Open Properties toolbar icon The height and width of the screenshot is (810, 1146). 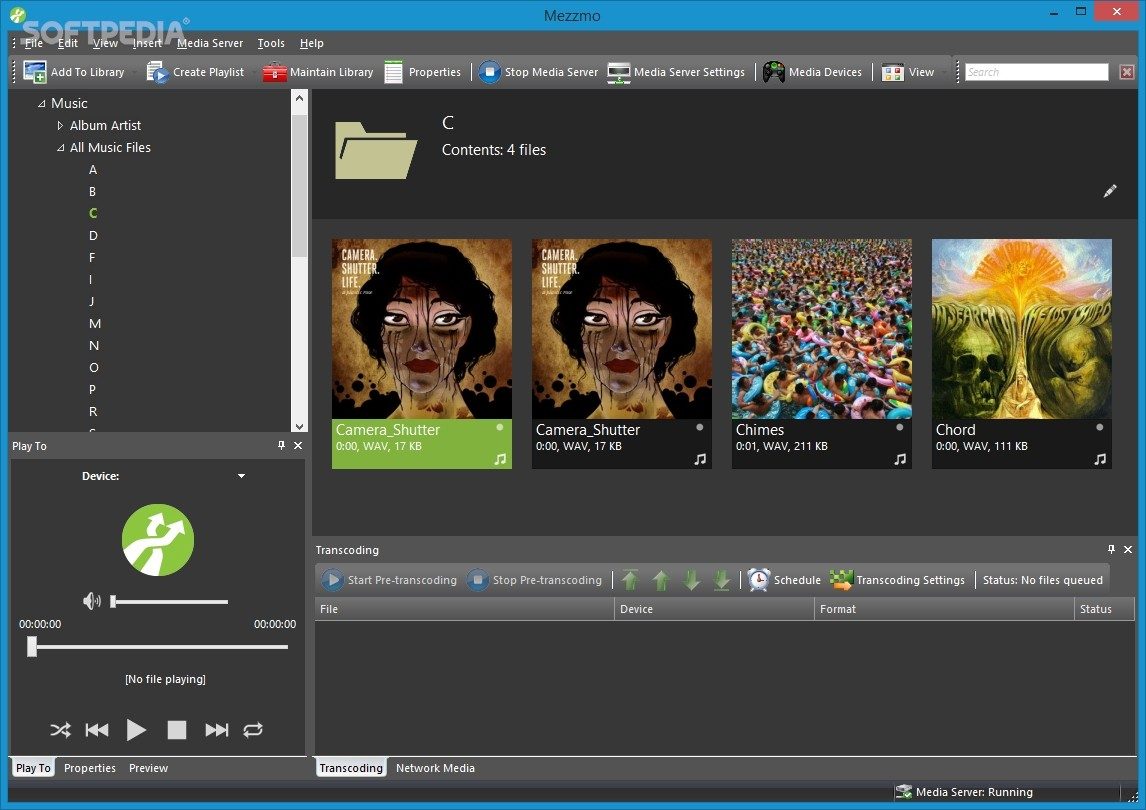[393, 72]
